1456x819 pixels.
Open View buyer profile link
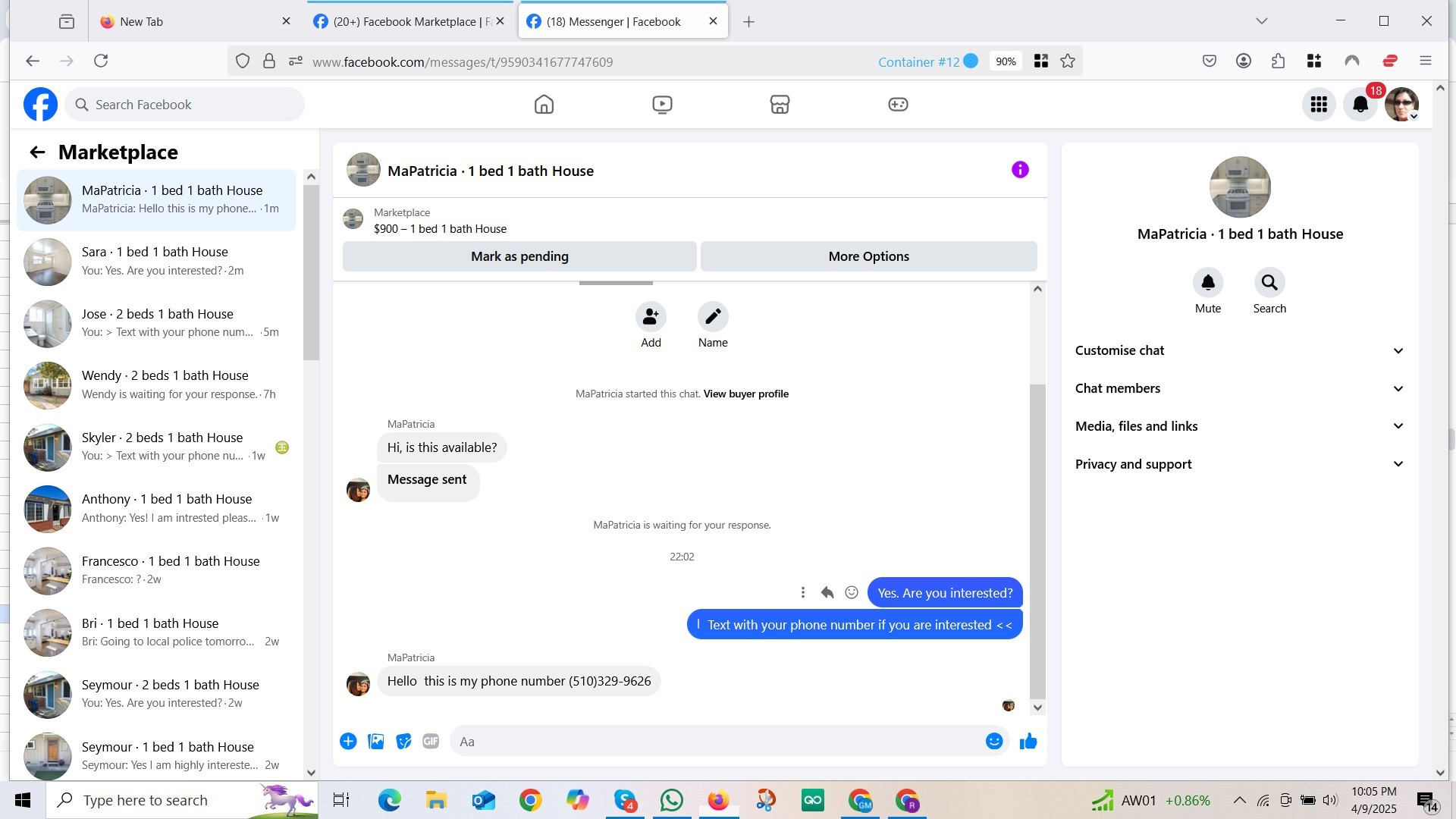[746, 394]
